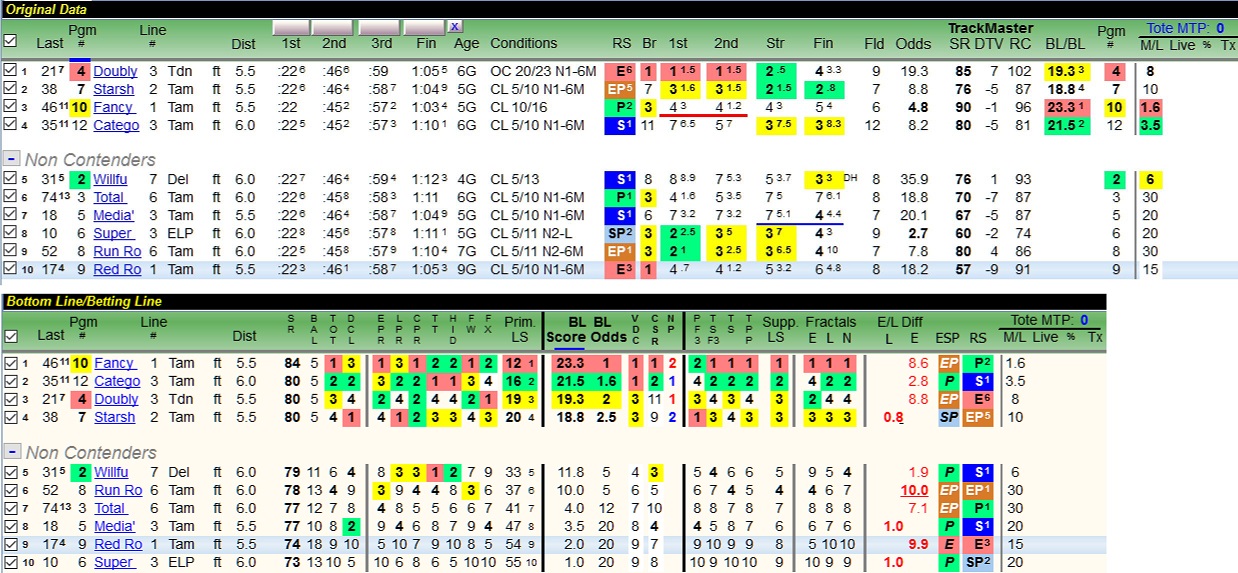Select E/L Diff value 9.9 in Red Ro row
The height and width of the screenshot is (573, 1238).
pos(917,544)
